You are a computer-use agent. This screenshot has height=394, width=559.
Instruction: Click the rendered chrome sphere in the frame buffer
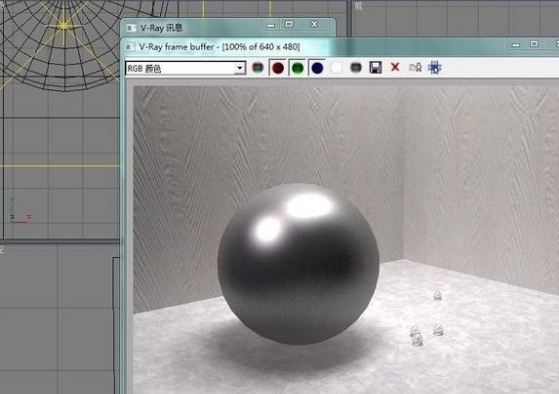tap(298, 264)
